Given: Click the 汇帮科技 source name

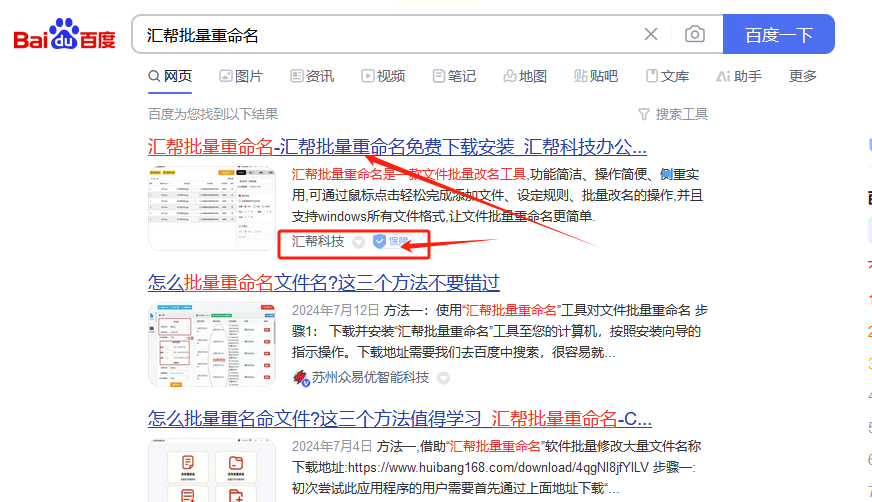Looking at the screenshot, I should coord(318,241).
